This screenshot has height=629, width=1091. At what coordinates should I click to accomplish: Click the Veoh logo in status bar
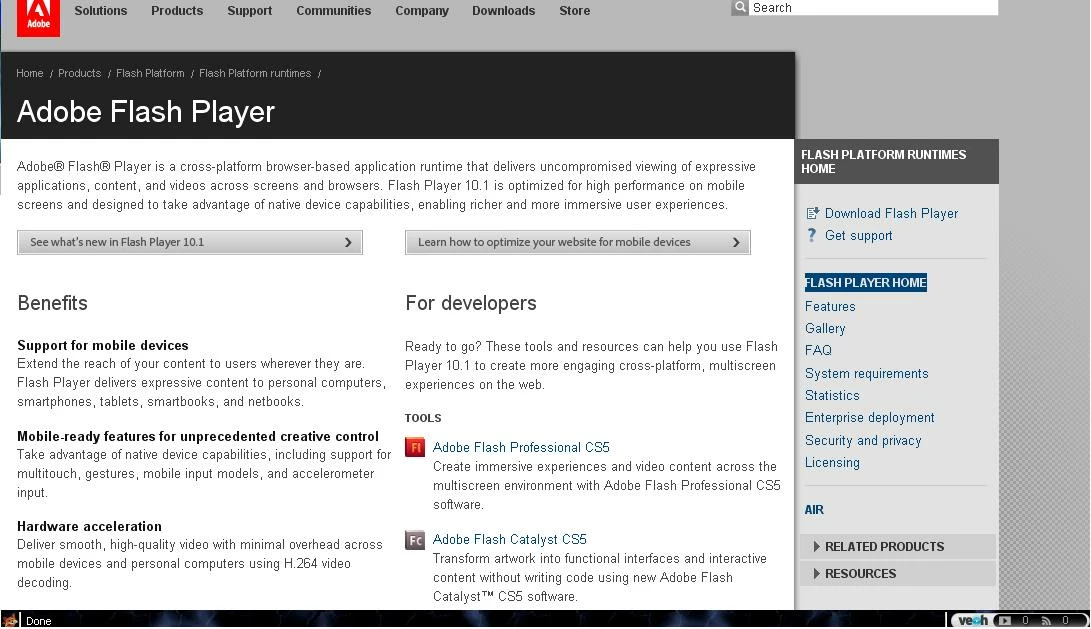(973, 620)
